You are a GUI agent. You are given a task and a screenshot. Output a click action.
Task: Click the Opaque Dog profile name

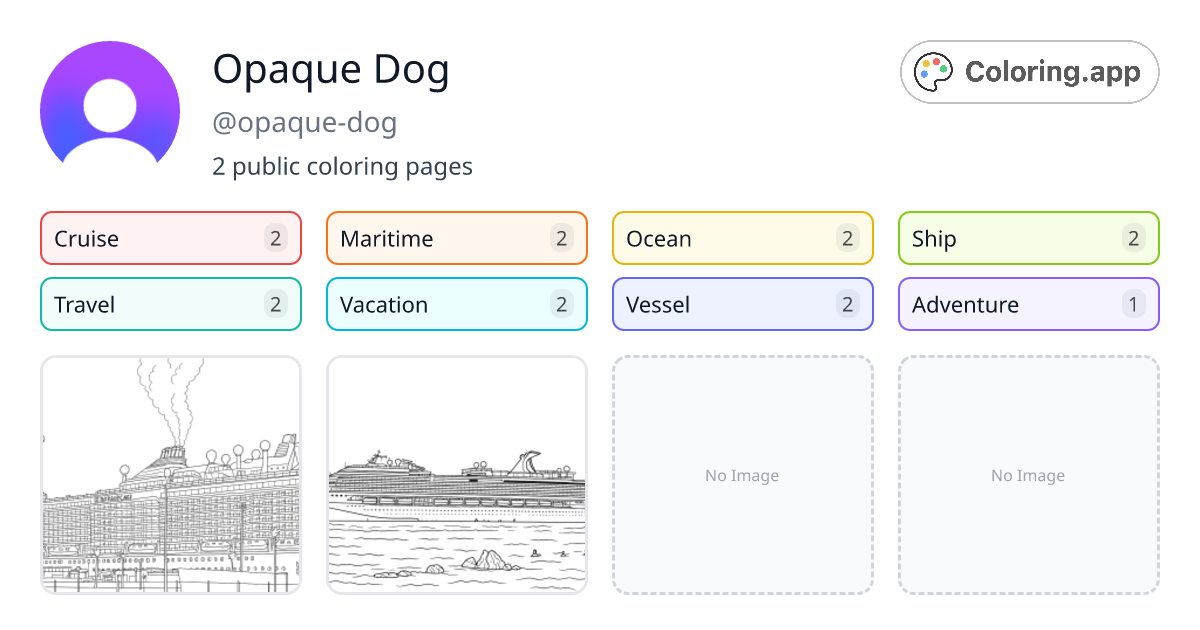pyautogui.click(x=331, y=70)
